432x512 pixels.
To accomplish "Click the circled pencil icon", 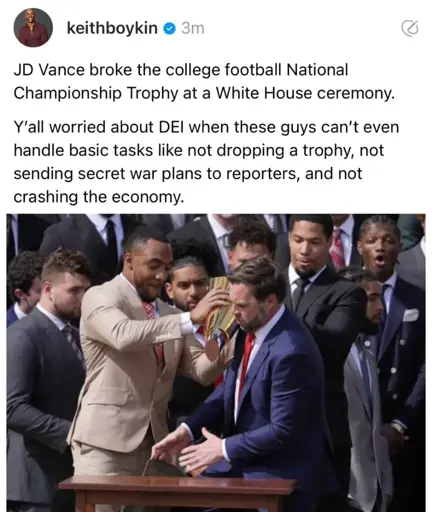I will tap(410, 29).
